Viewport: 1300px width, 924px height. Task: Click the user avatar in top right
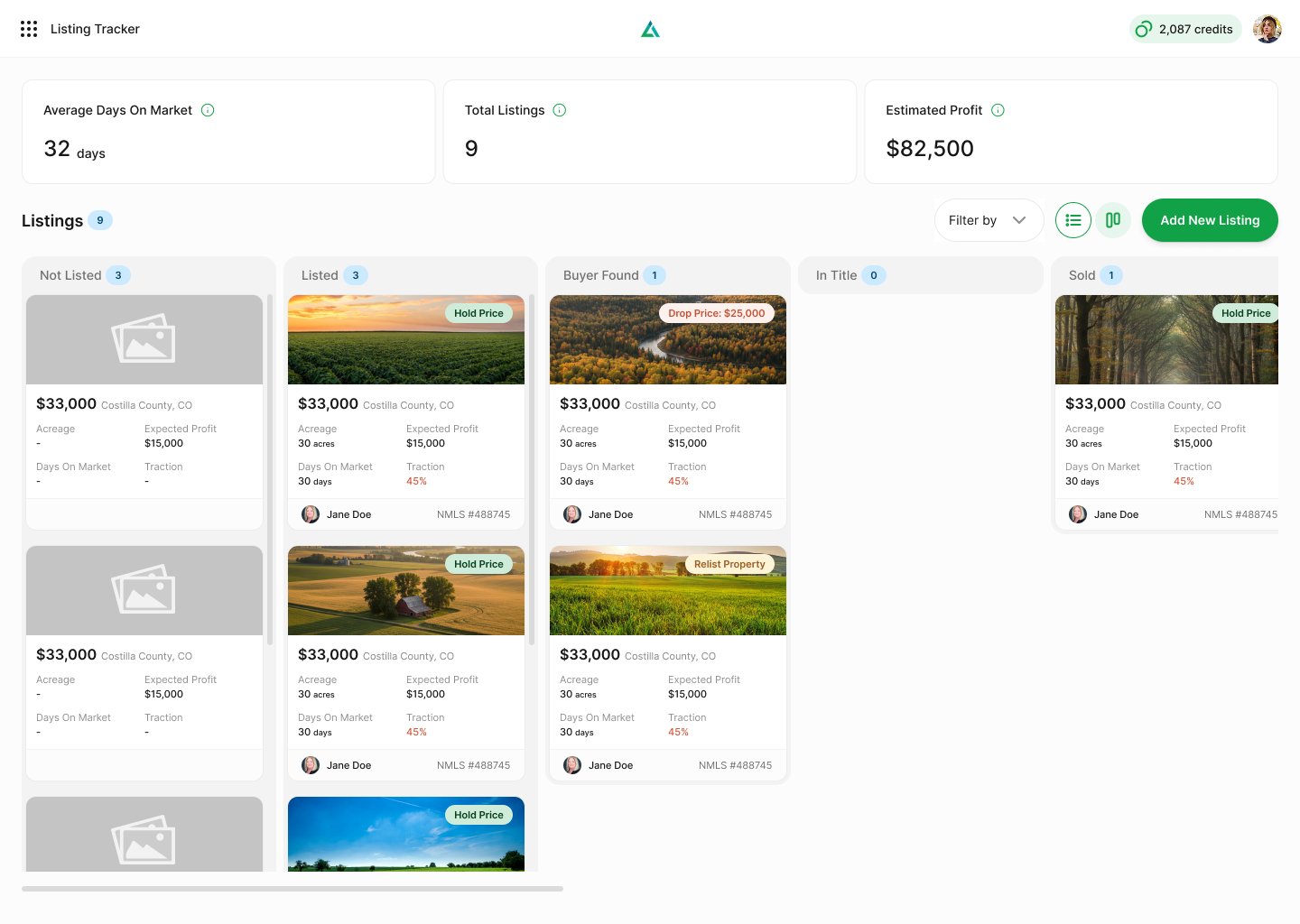[x=1267, y=28]
